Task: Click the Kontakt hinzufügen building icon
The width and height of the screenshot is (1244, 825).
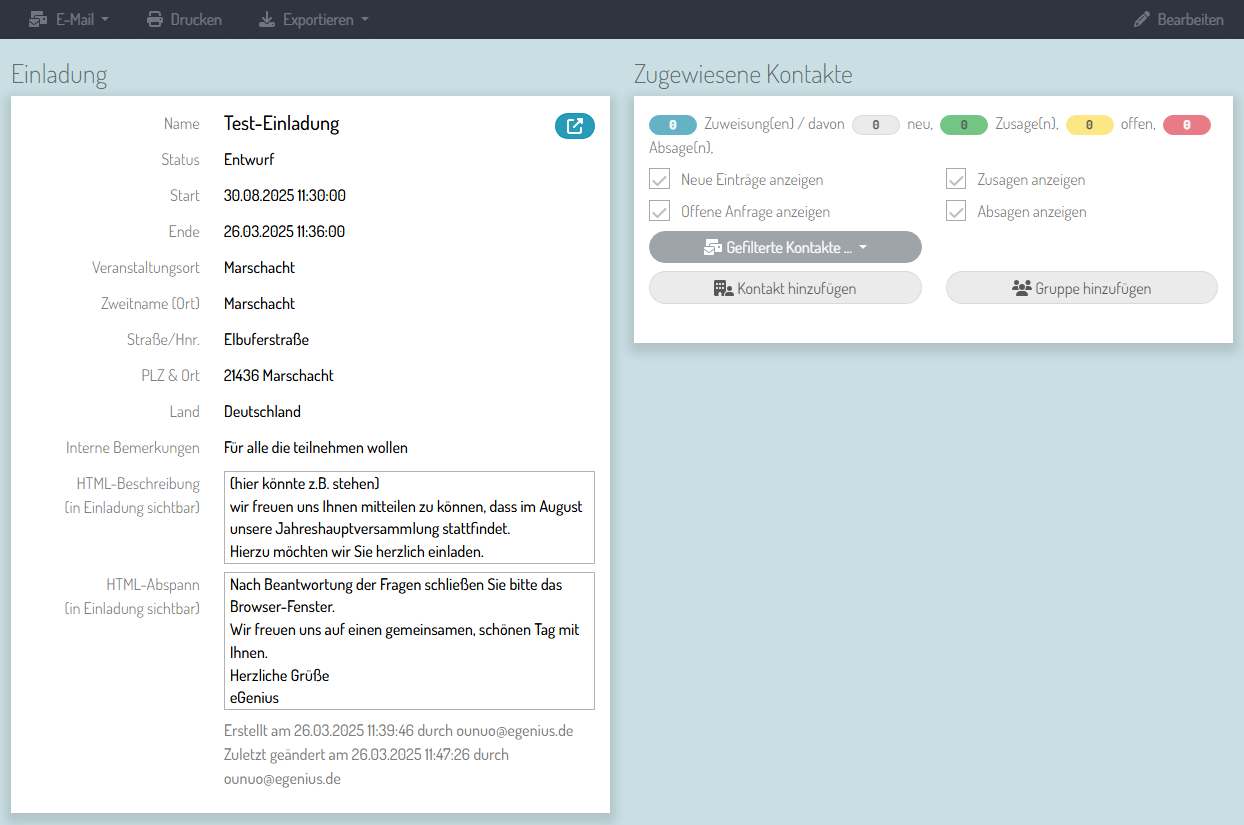Action: pos(723,288)
